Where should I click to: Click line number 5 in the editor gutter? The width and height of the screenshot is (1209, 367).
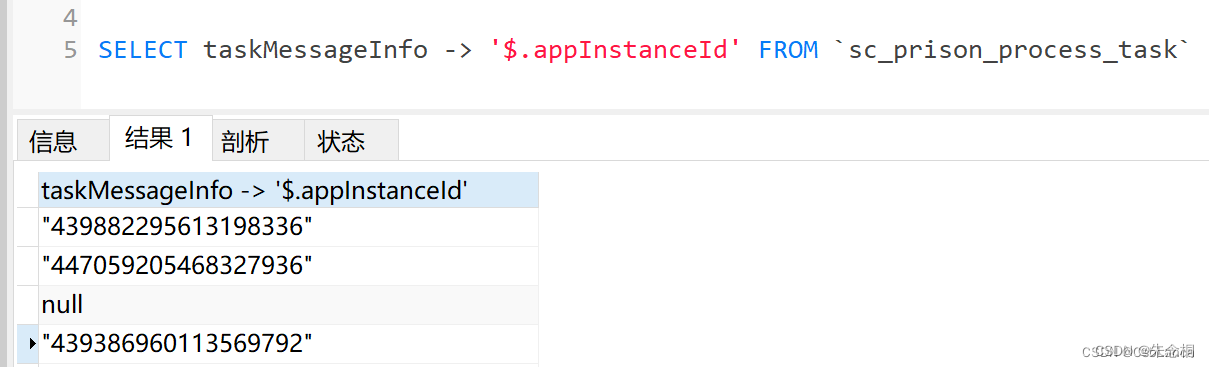tap(70, 50)
